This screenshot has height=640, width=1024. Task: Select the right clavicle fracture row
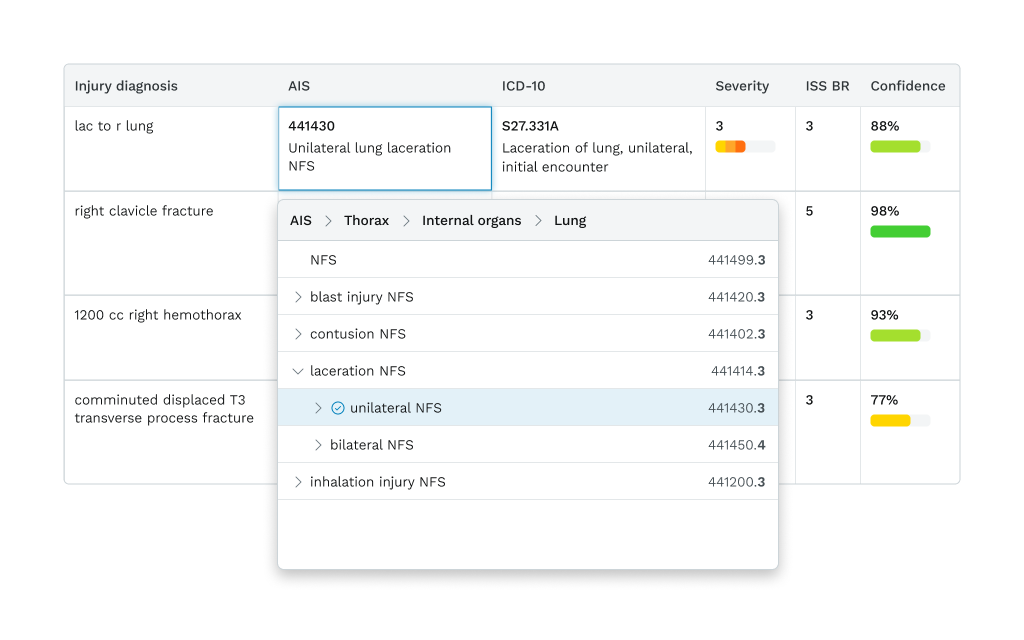(144, 211)
